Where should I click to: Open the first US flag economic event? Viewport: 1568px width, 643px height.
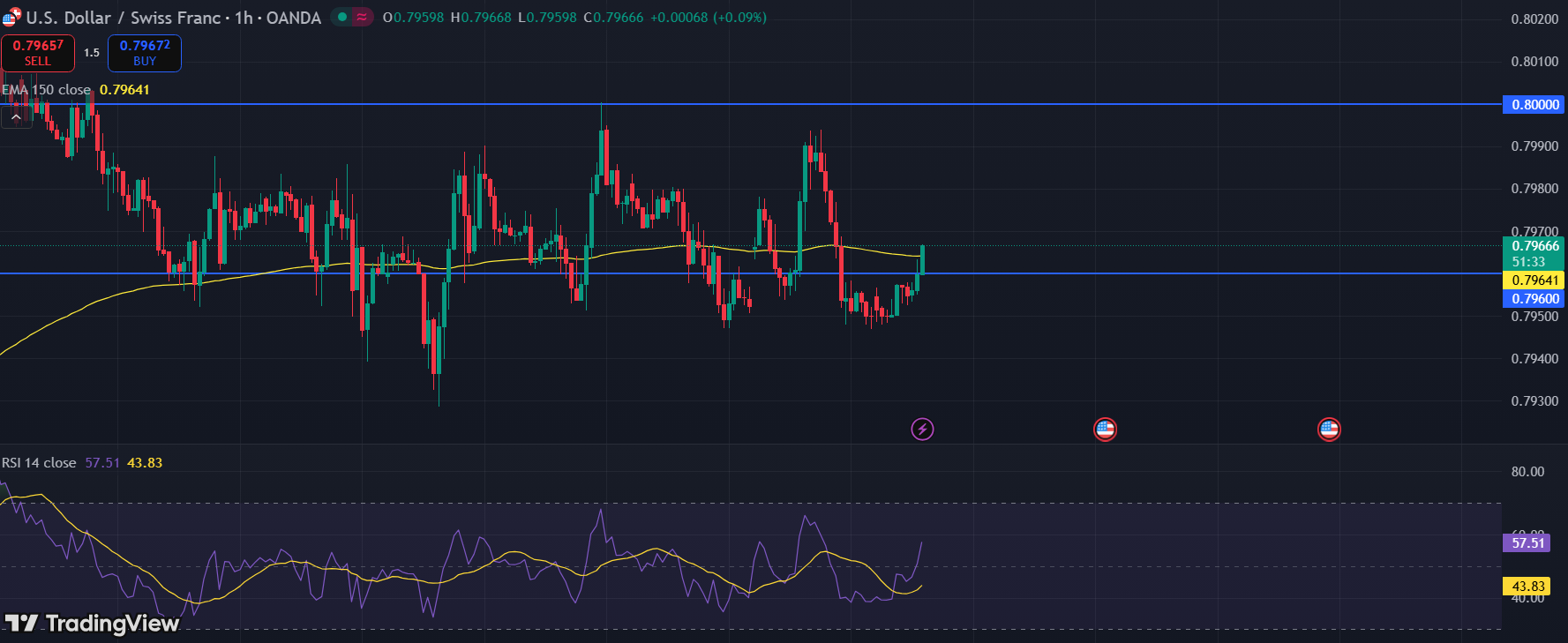(1105, 430)
